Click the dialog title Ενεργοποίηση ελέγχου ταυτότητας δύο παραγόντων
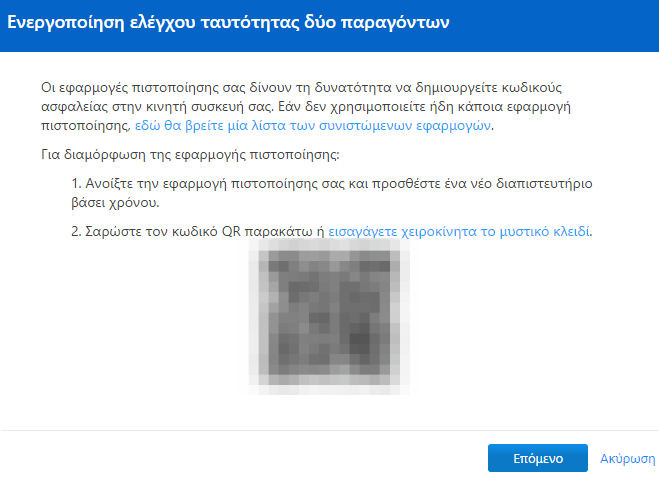 (x=228, y=22)
